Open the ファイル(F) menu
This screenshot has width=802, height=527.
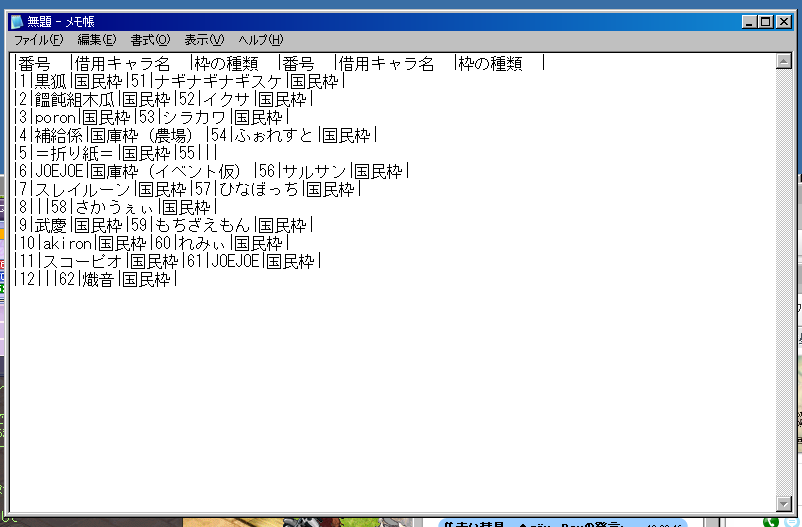click(38, 40)
